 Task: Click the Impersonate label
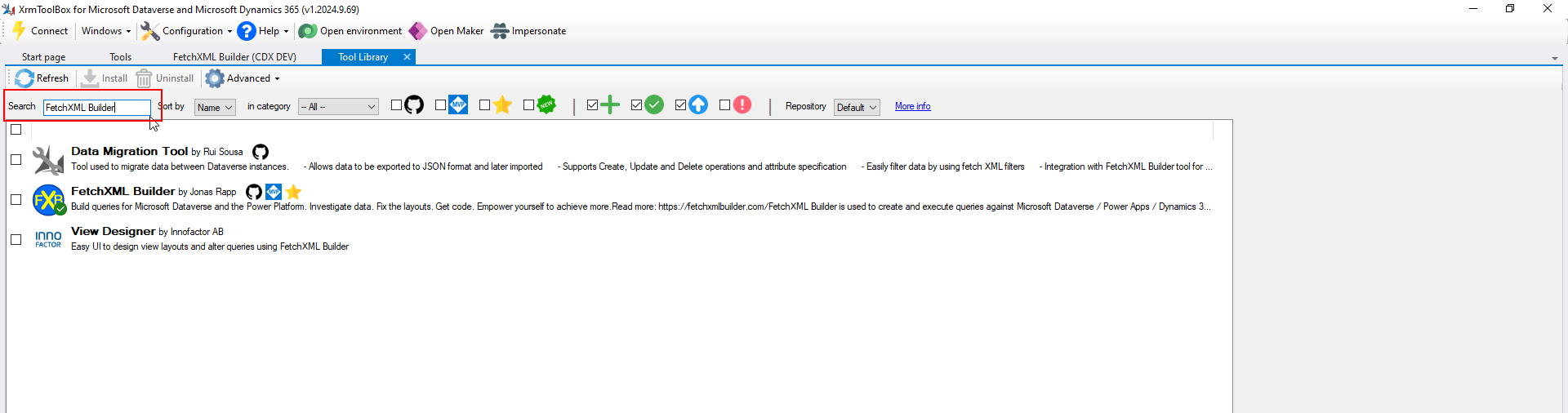[539, 31]
